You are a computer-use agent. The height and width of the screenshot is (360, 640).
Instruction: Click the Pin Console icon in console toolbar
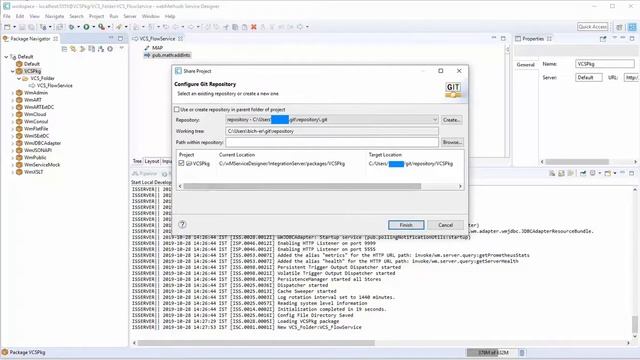(583, 173)
